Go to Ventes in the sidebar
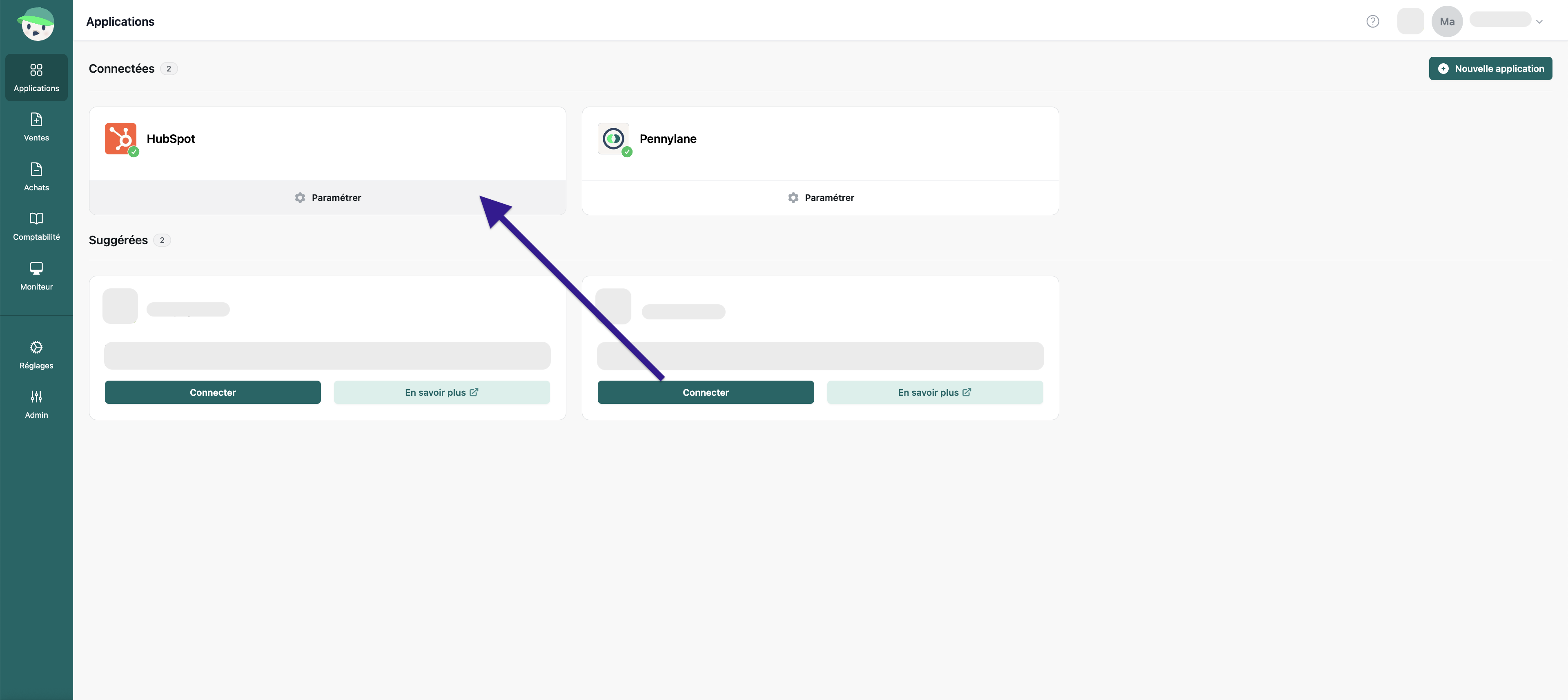Viewport: 1568px width, 700px height. click(x=36, y=127)
